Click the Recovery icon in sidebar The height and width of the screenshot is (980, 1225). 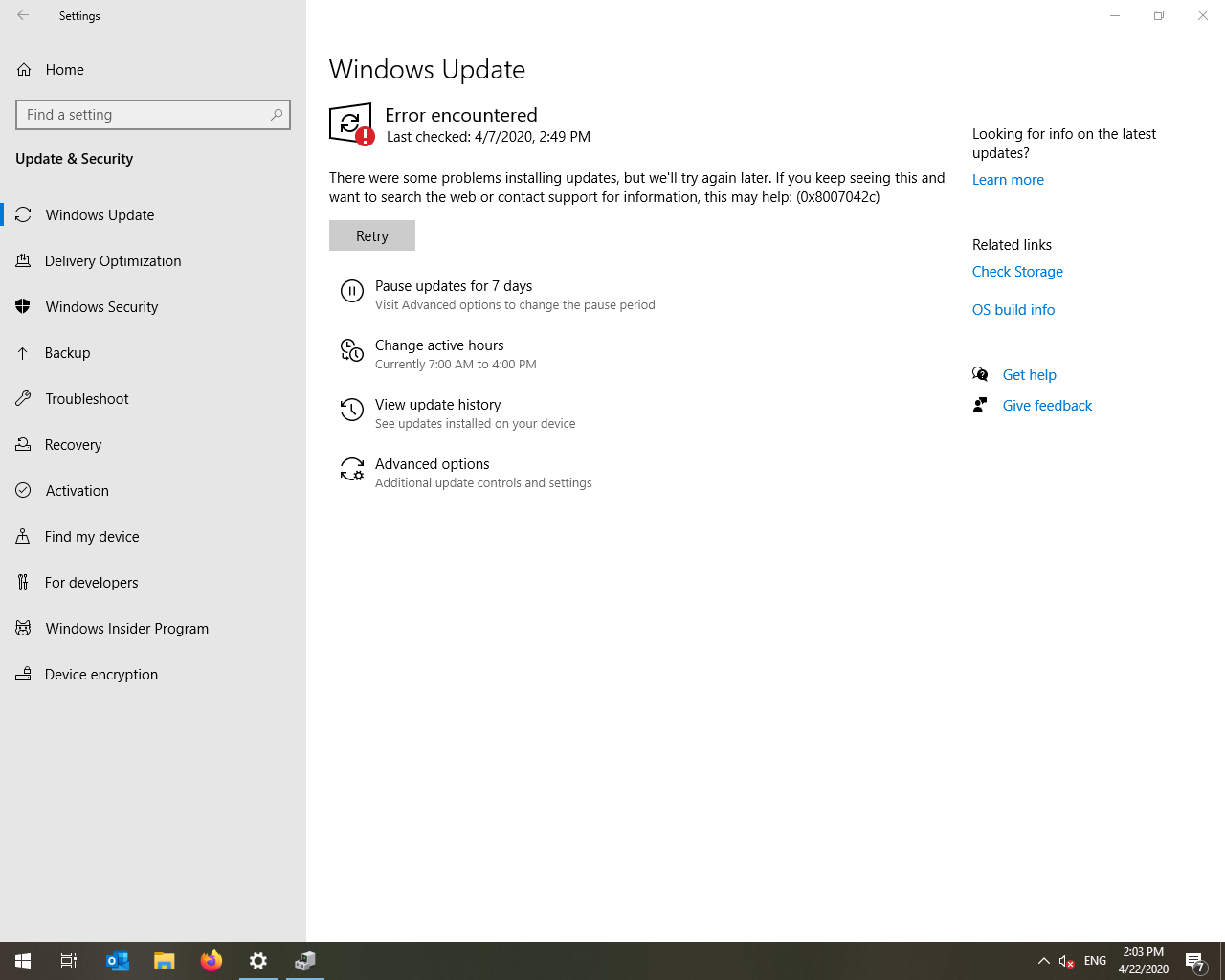click(x=23, y=444)
